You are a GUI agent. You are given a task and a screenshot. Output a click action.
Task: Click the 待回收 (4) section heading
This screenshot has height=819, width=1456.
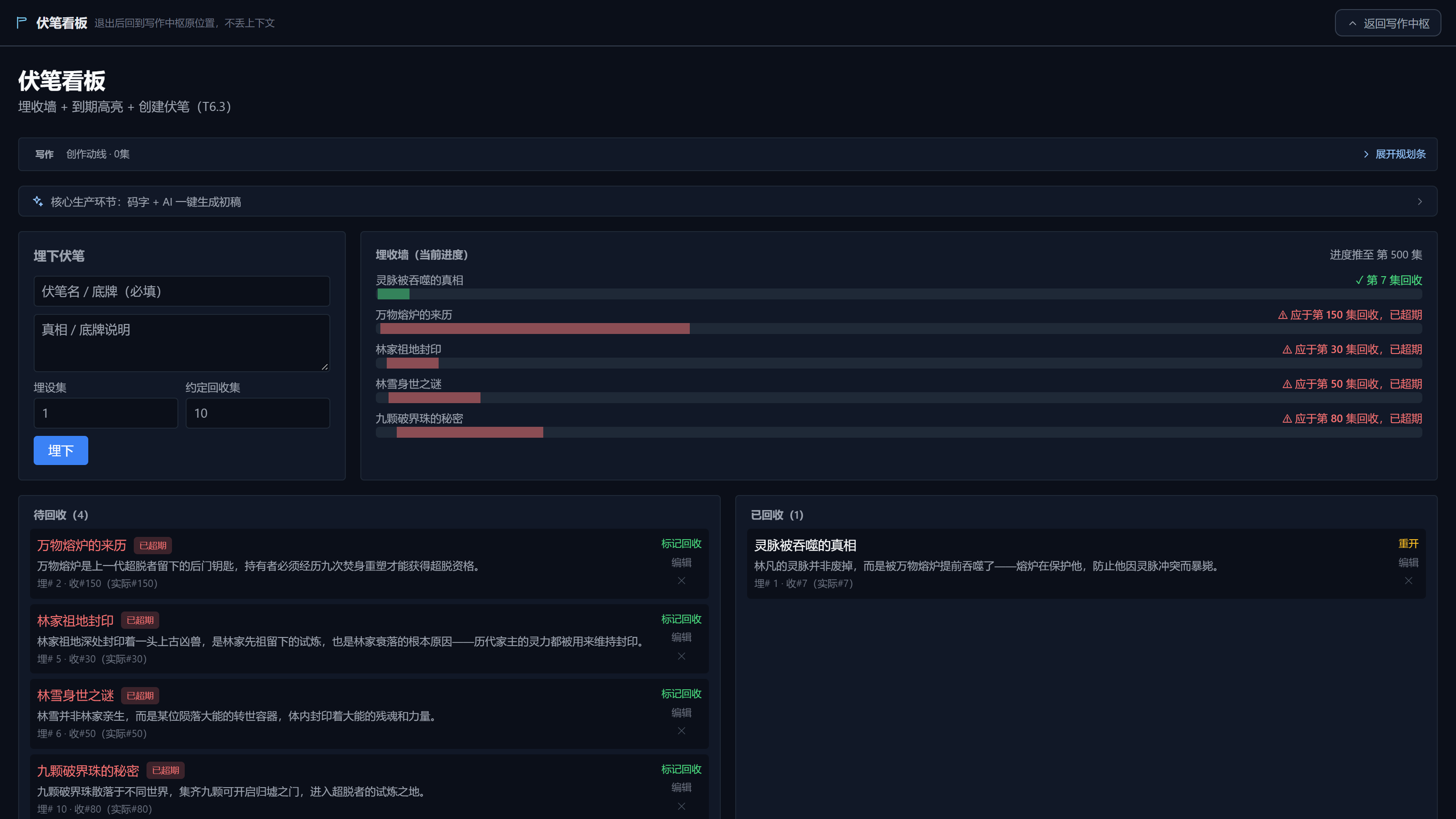click(x=61, y=515)
